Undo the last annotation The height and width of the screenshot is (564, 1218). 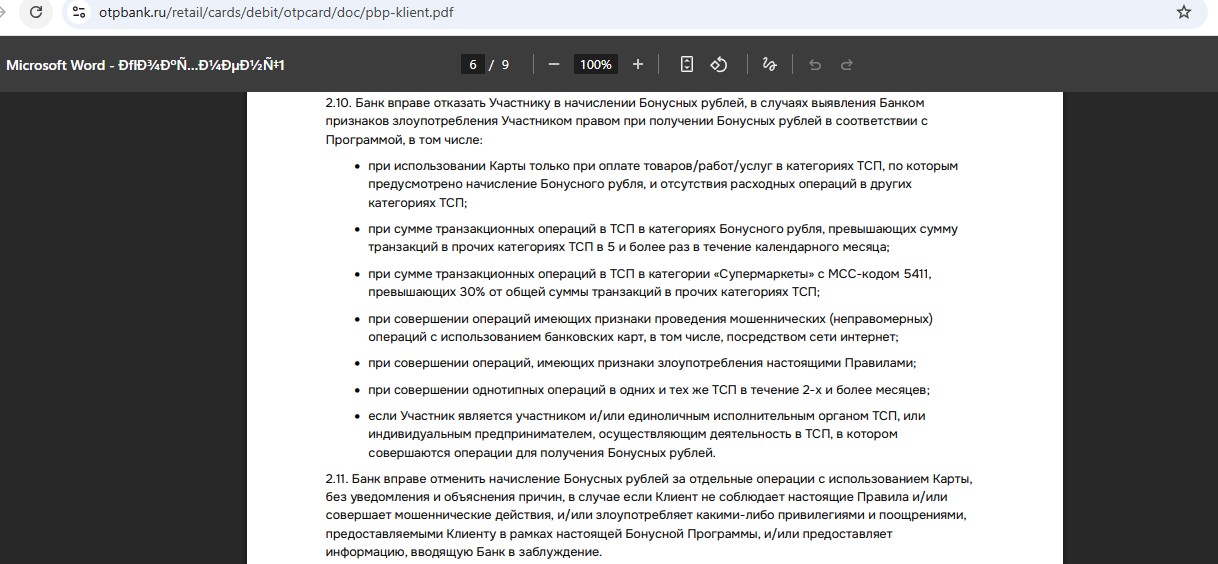(x=815, y=64)
